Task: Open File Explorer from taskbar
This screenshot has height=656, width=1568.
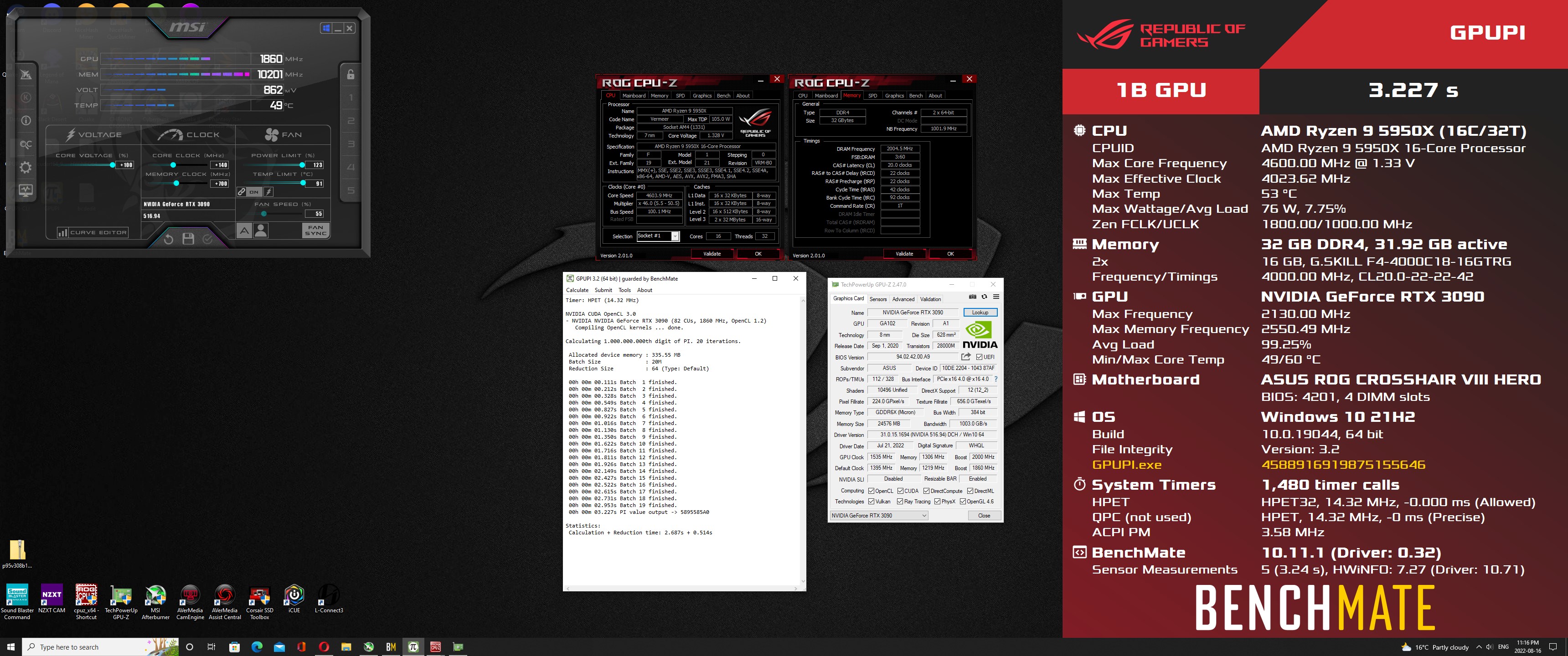Action: pos(346,647)
